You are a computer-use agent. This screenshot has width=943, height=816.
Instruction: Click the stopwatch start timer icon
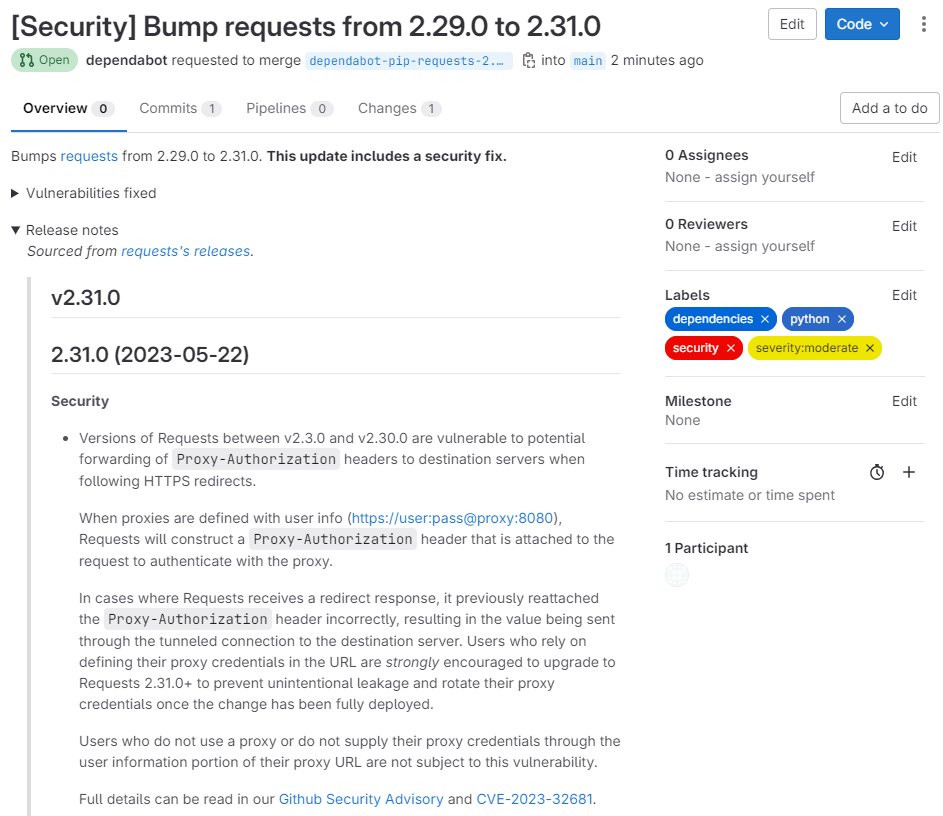click(877, 472)
